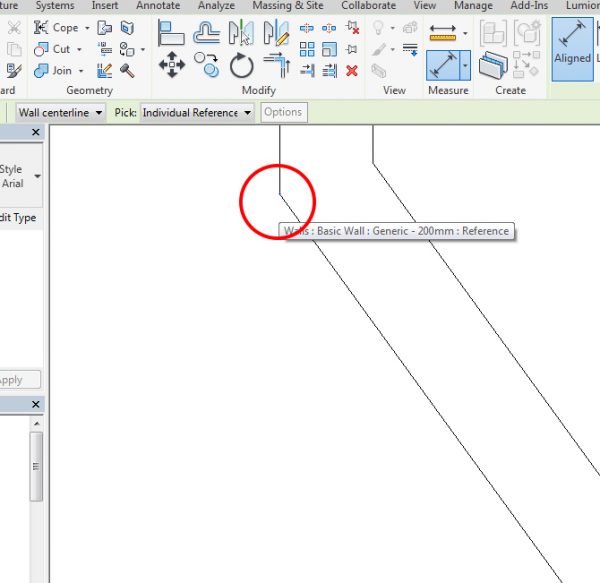Open the Pick Individual Reference dropdown
Viewport: 600px width, 583px height.
pos(247,113)
